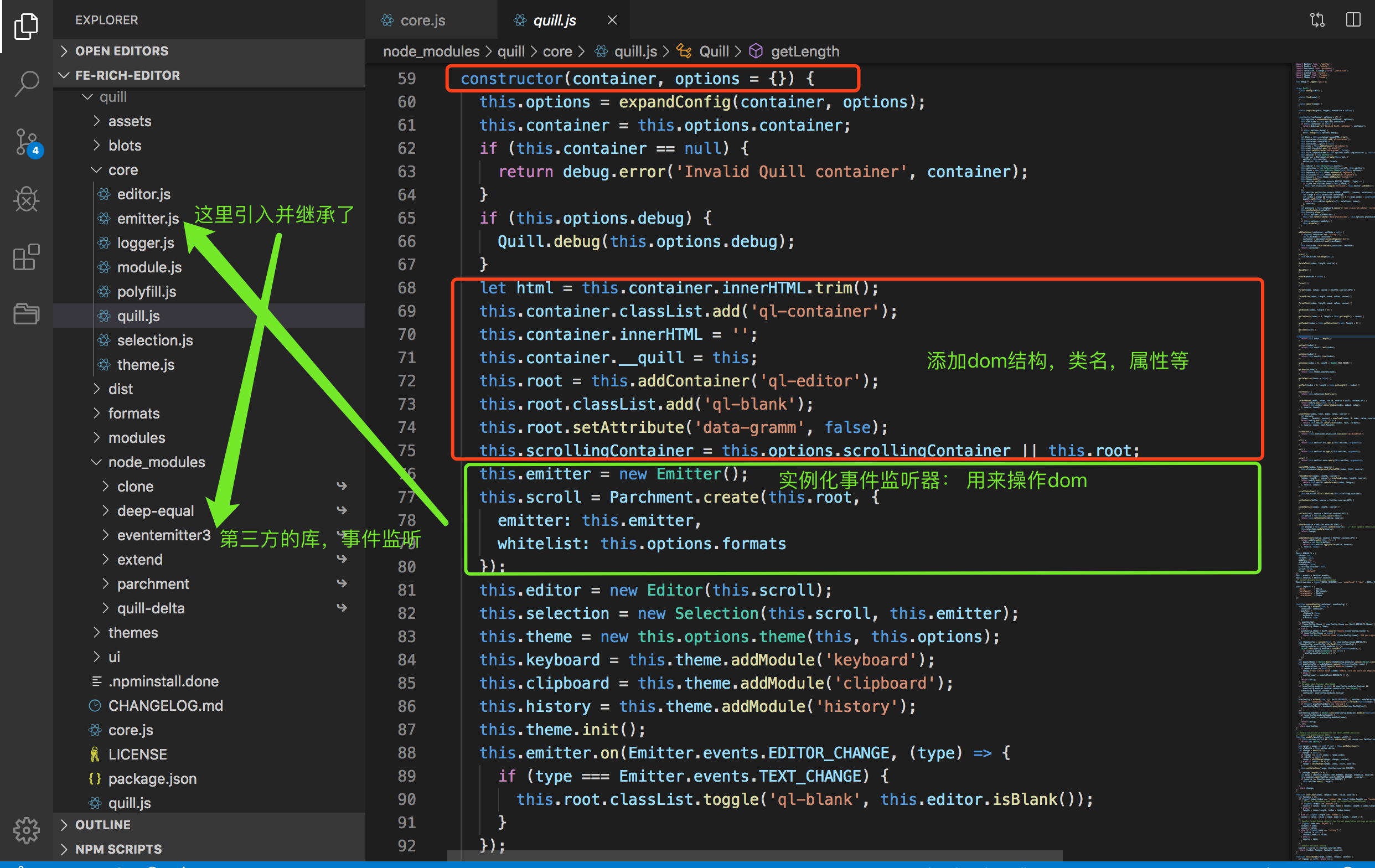
Task: Collapse the node_modules folder
Action: (x=156, y=462)
